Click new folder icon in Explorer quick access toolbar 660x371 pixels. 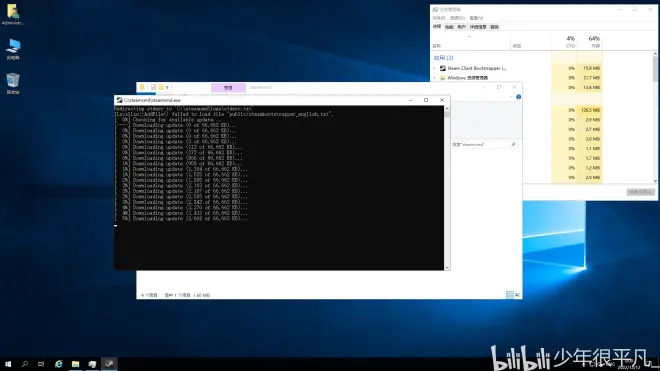(x=161, y=87)
